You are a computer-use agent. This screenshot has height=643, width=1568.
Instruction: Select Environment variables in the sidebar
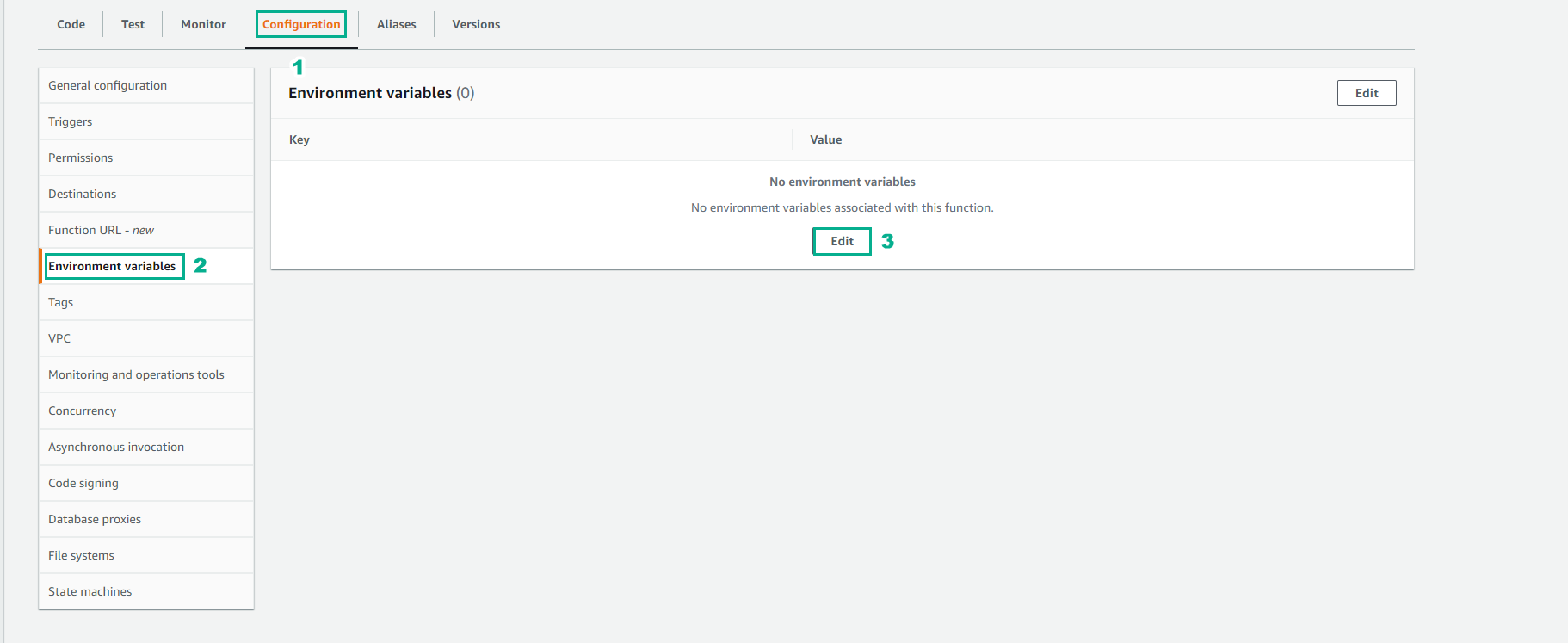146,266
